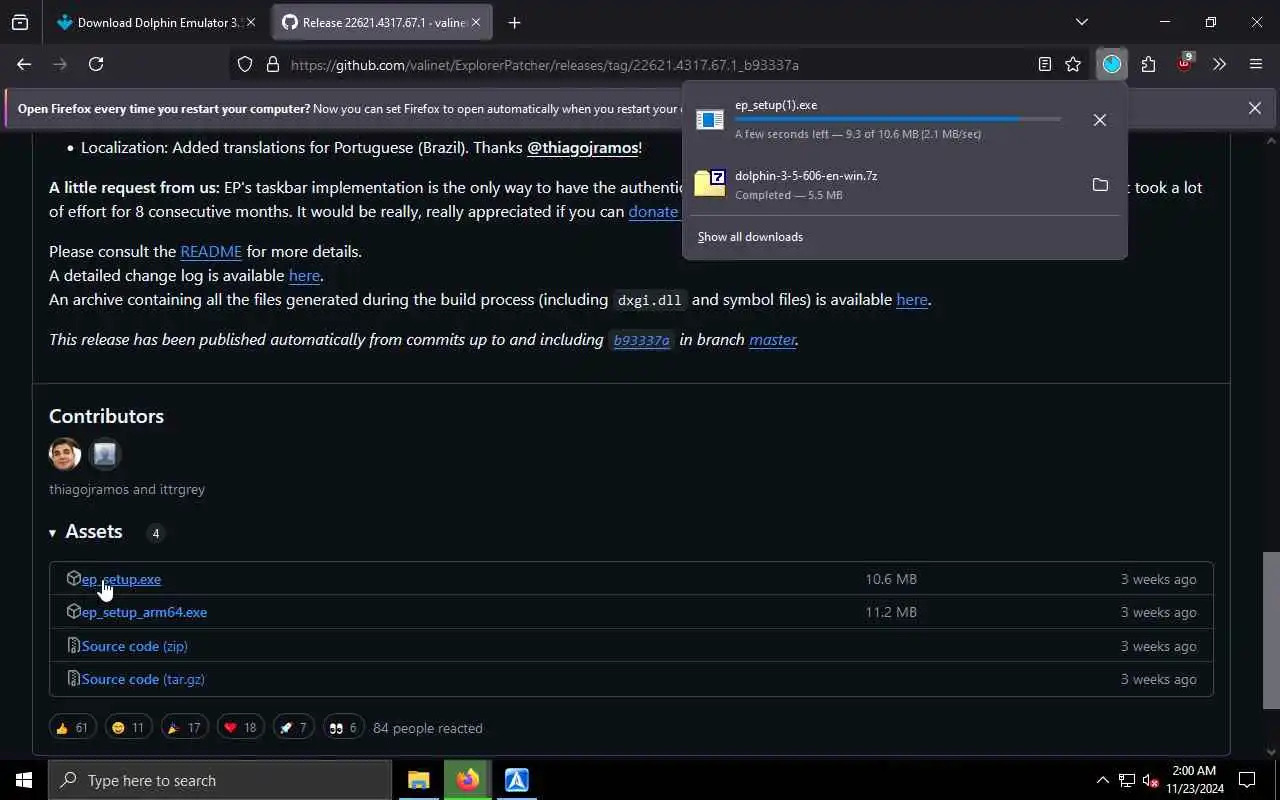Open the Windows Start menu
The height and width of the screenshot is (800, 1280).
pos(24,780)
